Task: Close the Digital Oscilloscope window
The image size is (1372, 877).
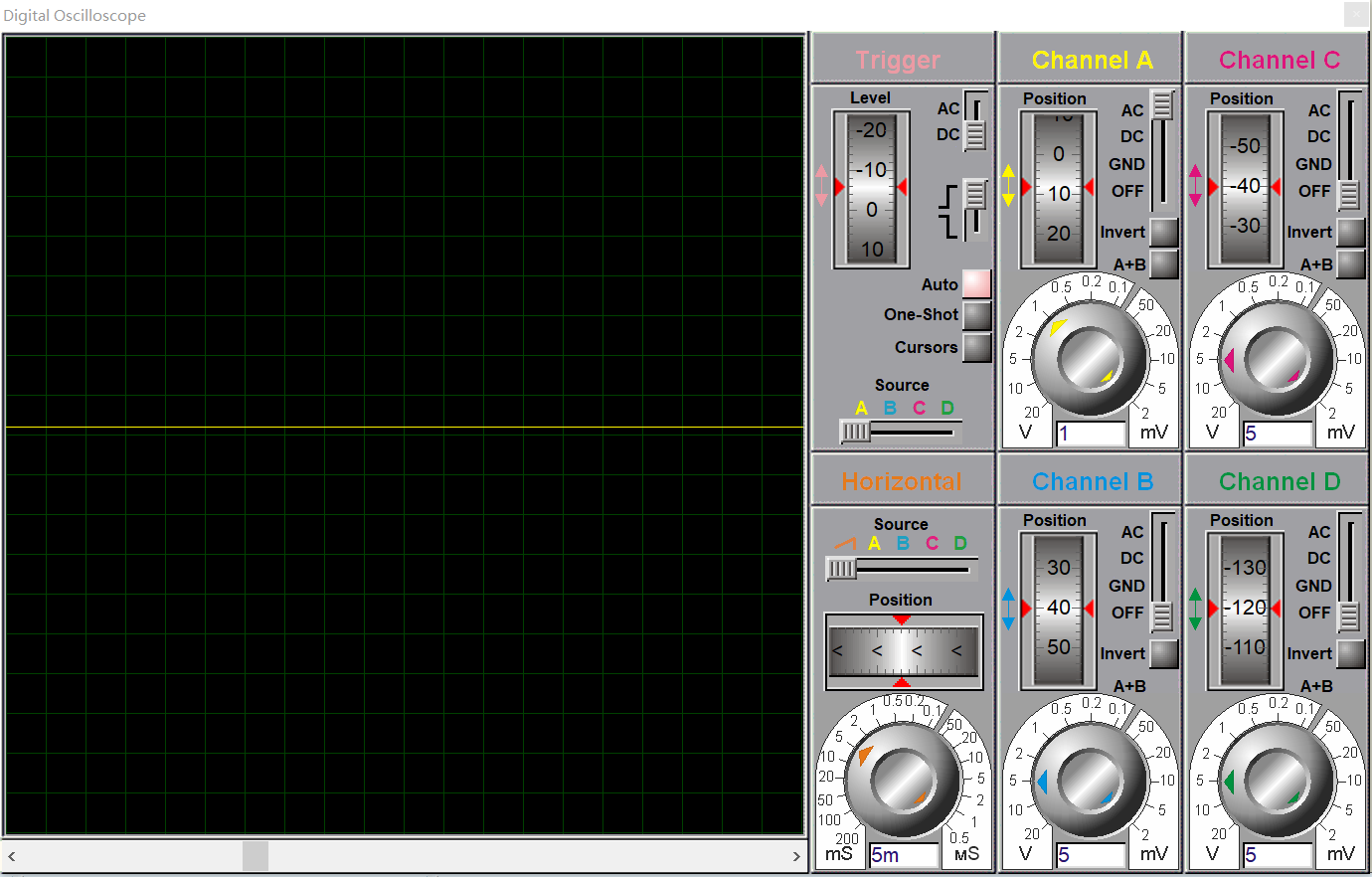Action: click(1356, 14)
